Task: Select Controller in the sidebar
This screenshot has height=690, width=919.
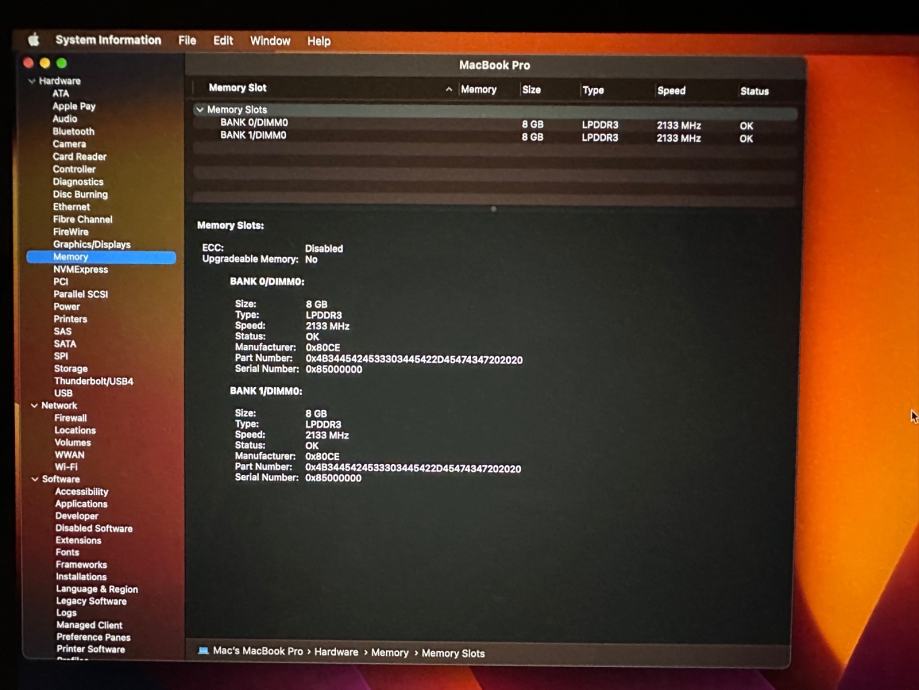Action: 74,169
